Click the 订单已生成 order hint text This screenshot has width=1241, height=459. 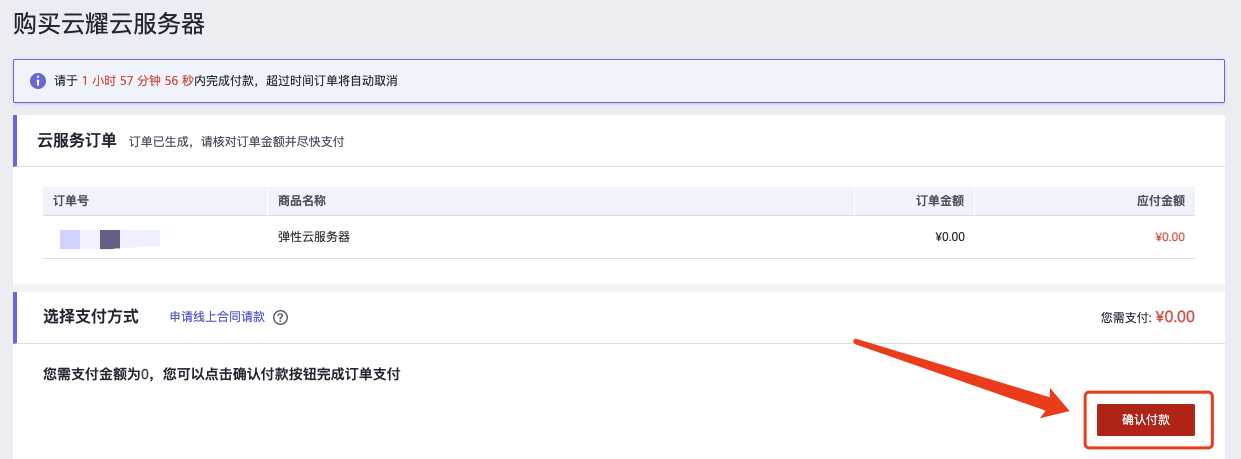[x=236, y=142]
